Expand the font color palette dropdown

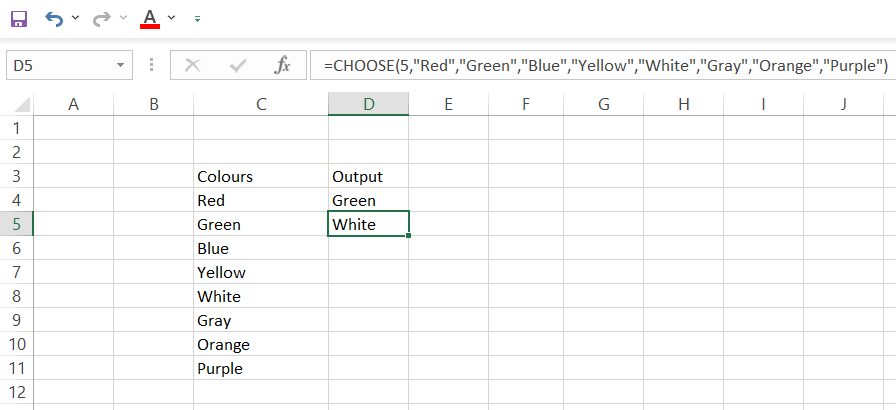(172, 19)
